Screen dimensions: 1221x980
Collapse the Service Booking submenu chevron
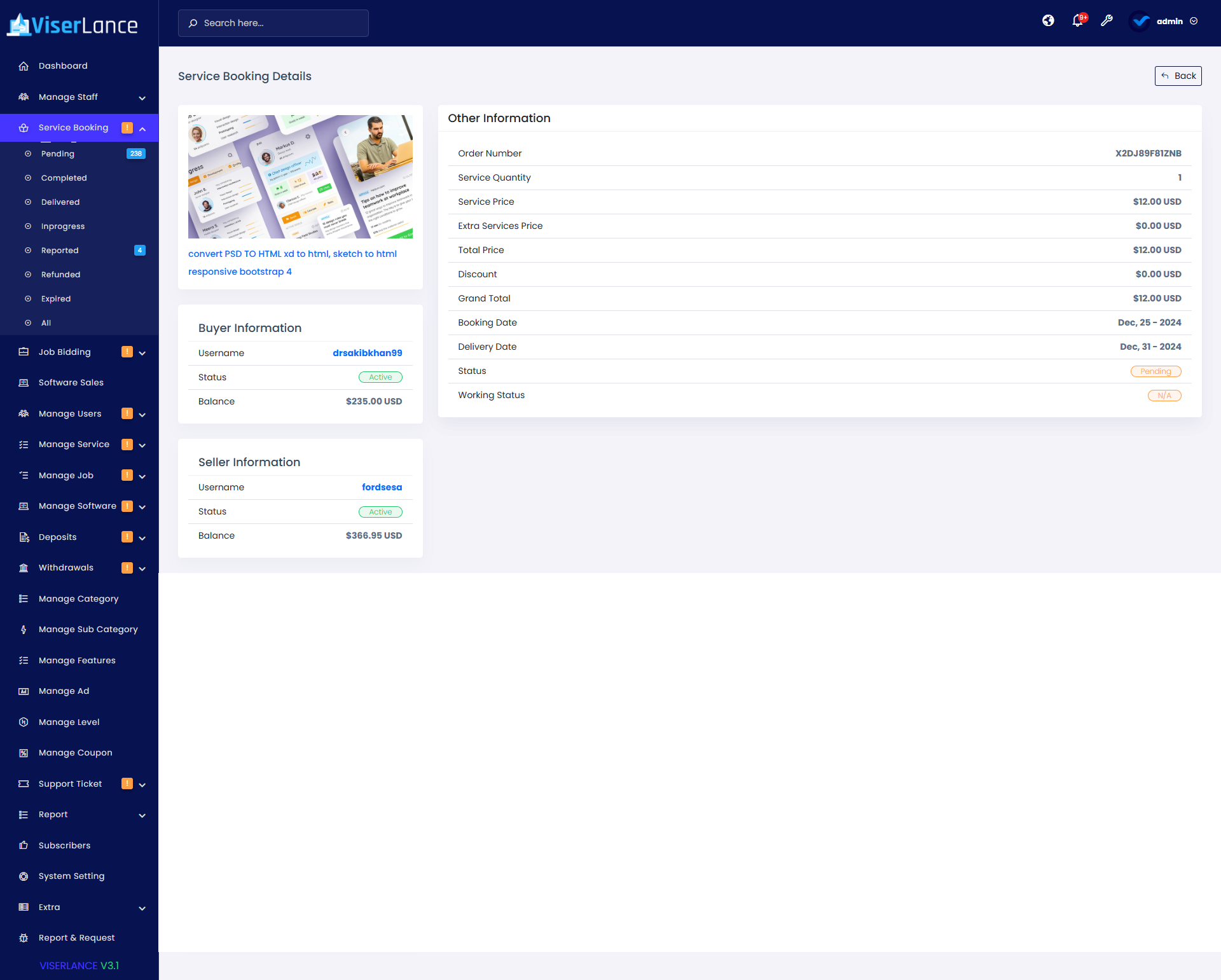(142, 128)
